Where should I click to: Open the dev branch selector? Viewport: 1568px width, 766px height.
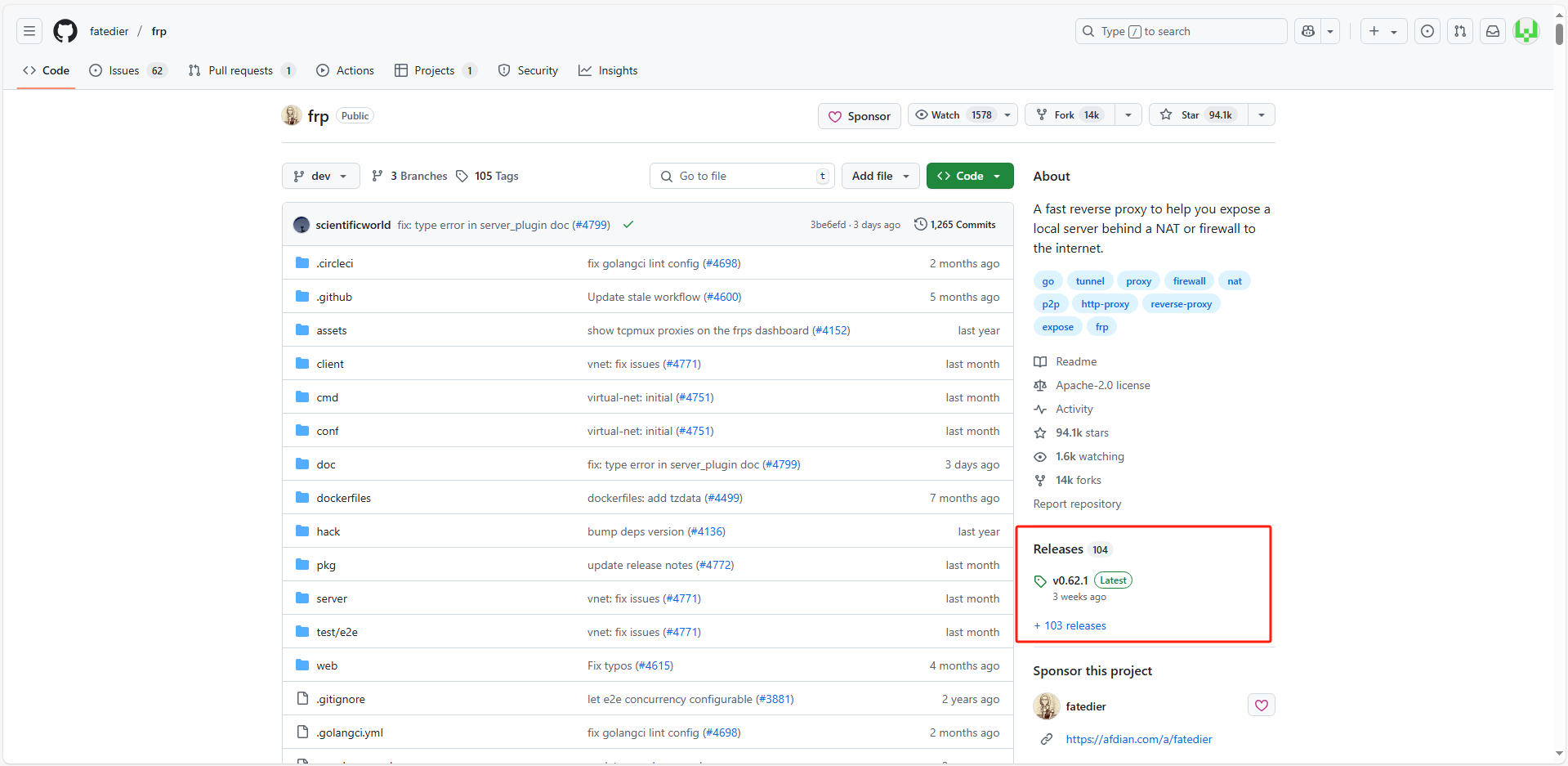(321, 176)
